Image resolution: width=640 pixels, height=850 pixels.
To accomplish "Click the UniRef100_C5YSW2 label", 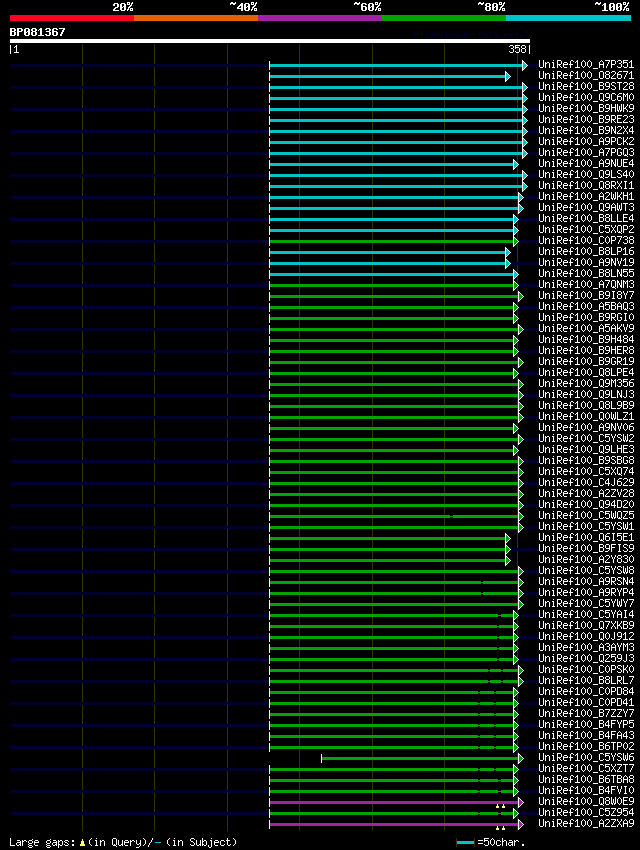I will point(586,439).
